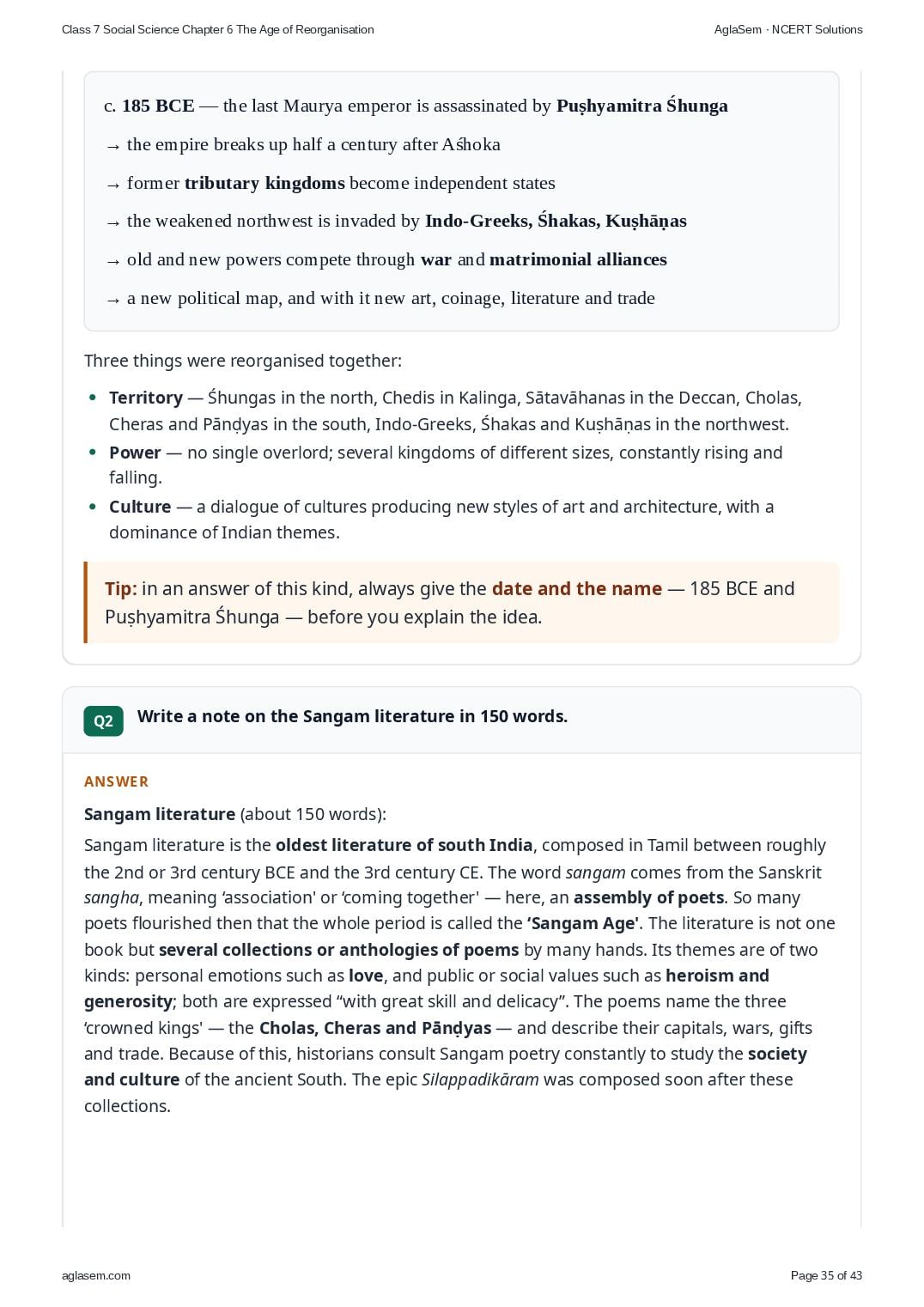Click 'Three things were reorganised together' line
Viewport: 924px width, 1307px height.
[243, 361]
